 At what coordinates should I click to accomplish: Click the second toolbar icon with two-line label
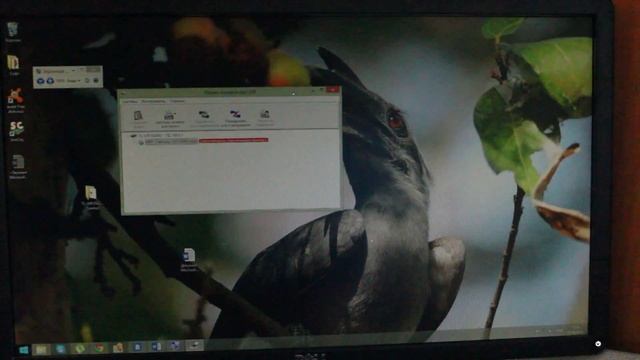(169, 119)
